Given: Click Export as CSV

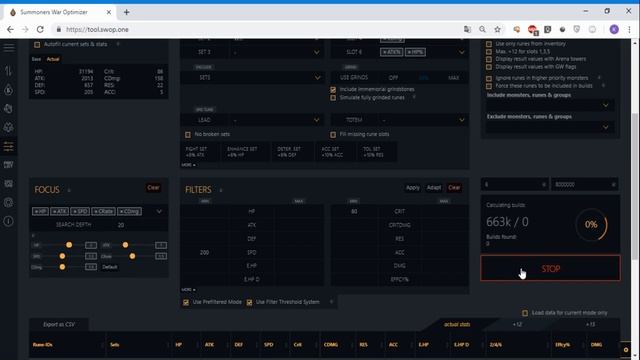Looking at the screenshot, I should point(59,324).
